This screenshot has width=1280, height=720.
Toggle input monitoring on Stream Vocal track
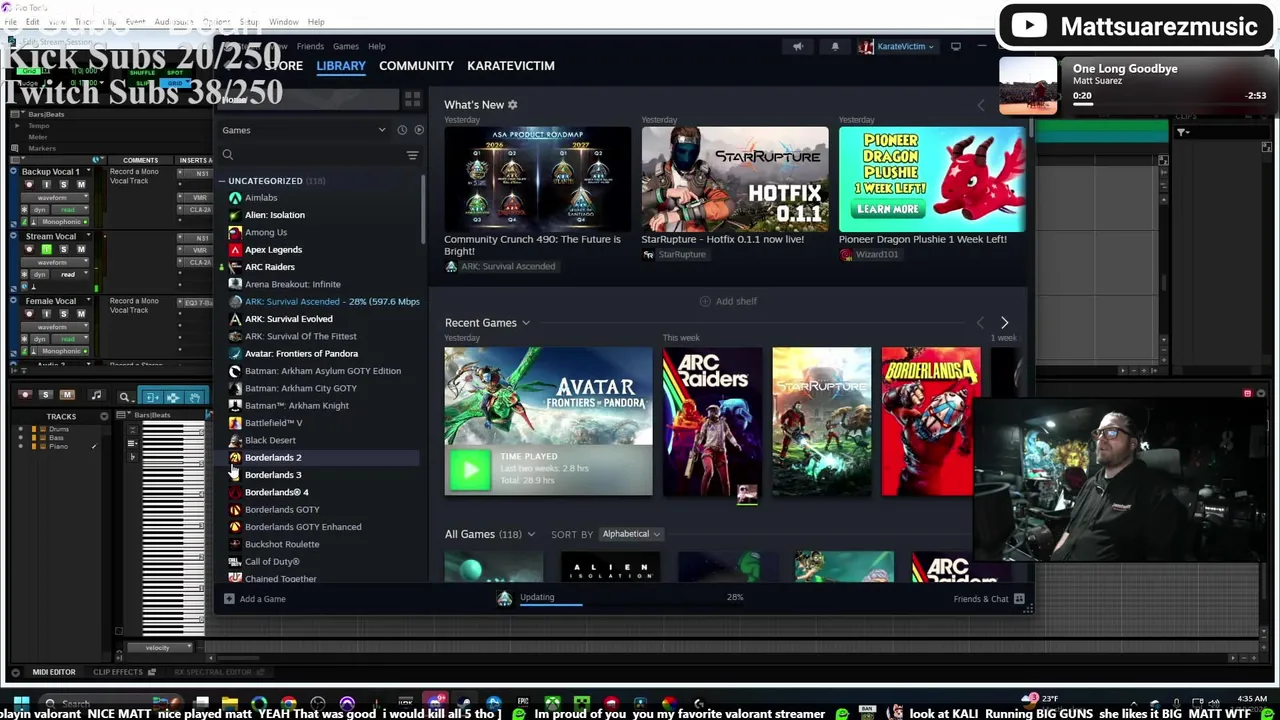46,249
